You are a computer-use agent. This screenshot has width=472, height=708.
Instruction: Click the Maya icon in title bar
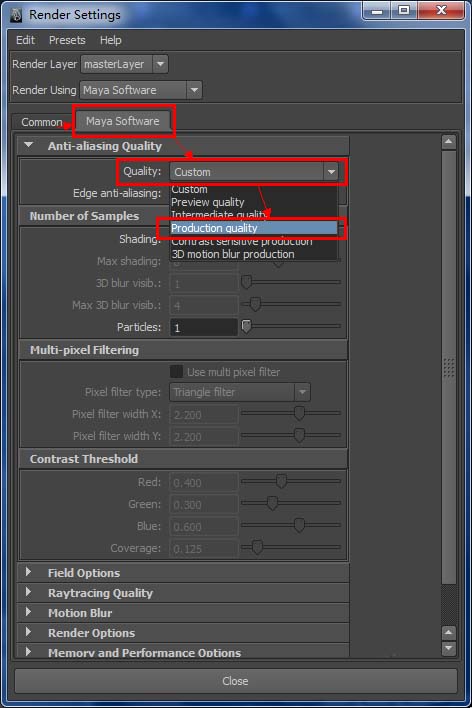tap(16, 15)
